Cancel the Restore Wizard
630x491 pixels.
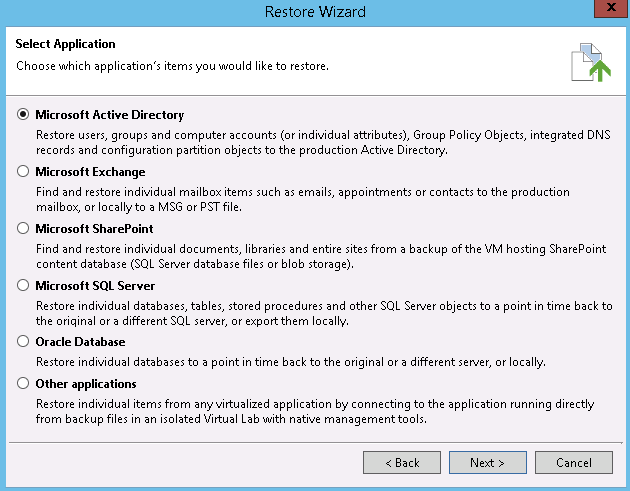pyautogui.click(x=574, y=462)
